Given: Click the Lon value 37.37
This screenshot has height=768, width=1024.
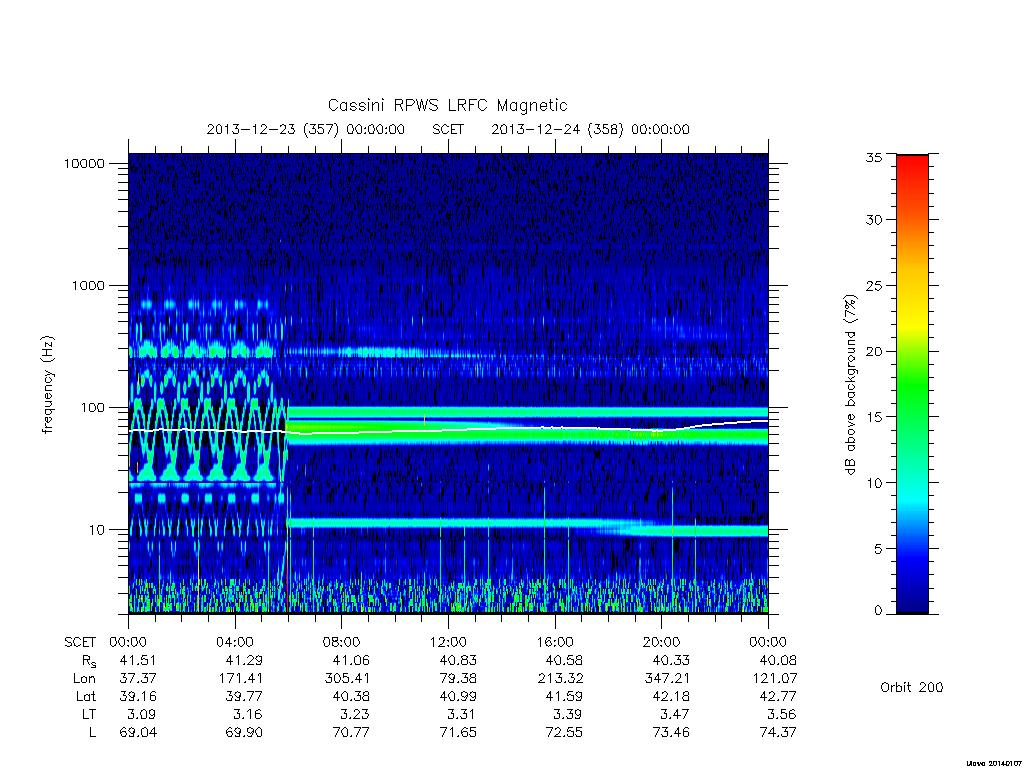Looking at the screenshot, I should 138,679.
